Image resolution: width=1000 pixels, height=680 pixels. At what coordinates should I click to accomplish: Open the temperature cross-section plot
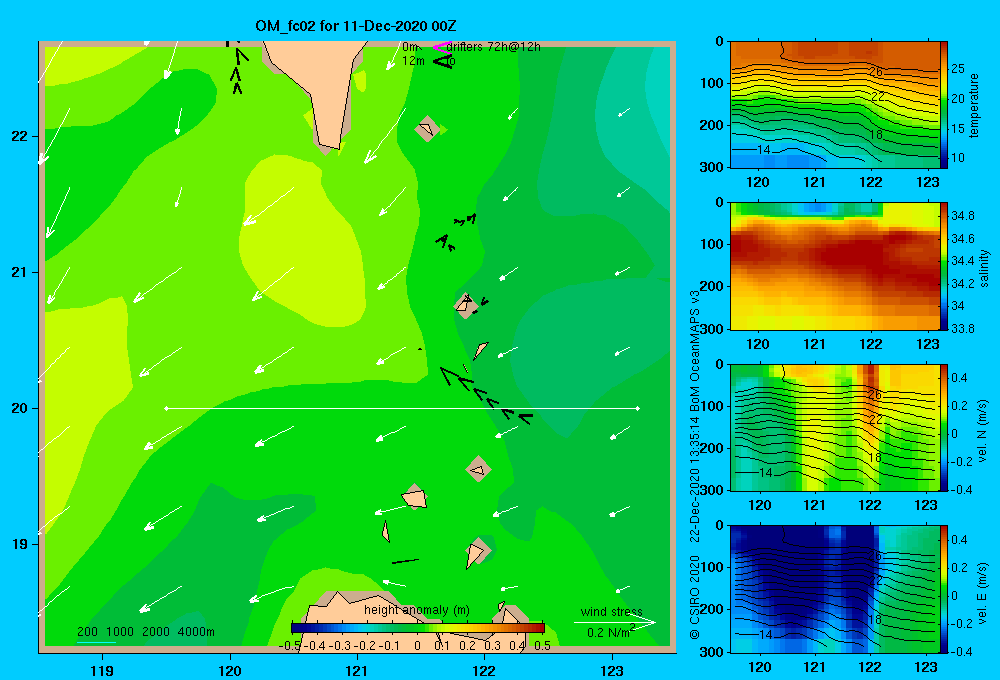tap(834, 105)
